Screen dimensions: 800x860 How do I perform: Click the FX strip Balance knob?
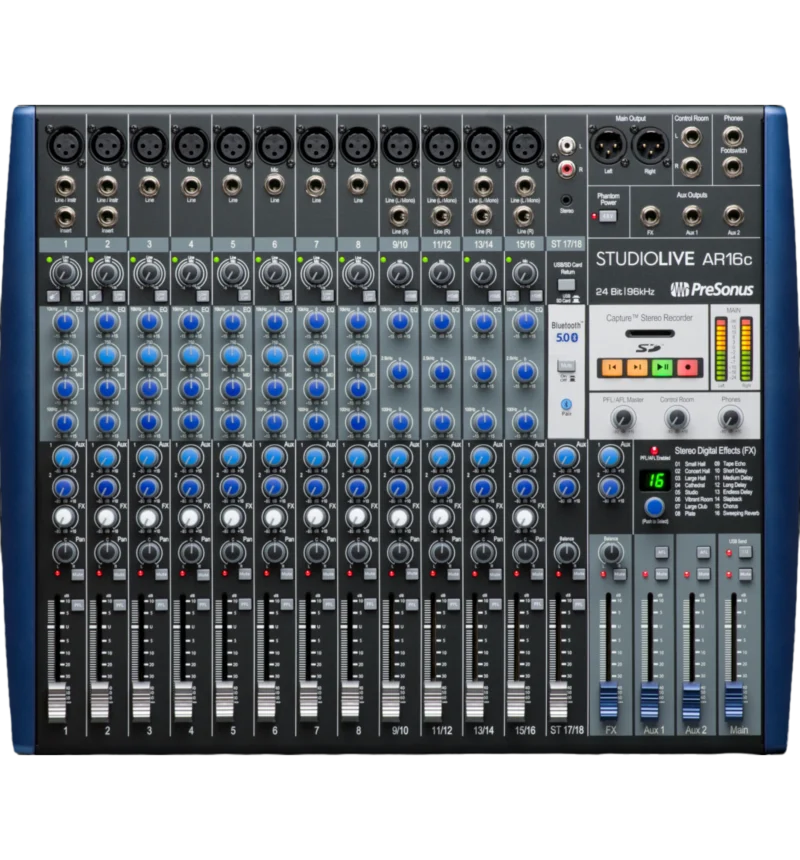click(x=611, y=553)
